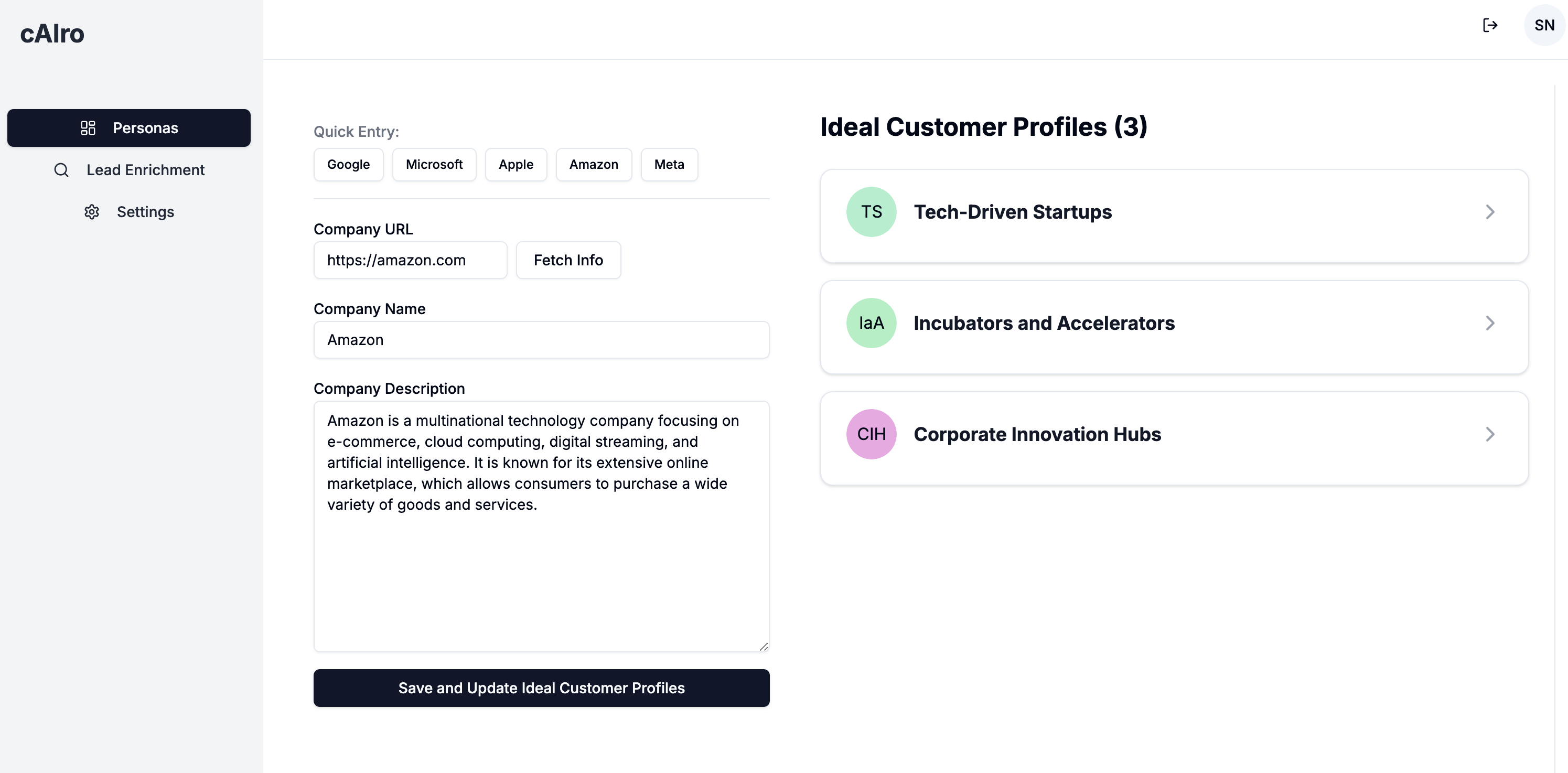This screenshot has height=773, width=1568.
Task: Click the Company Description text area
Action: (541, 526)
